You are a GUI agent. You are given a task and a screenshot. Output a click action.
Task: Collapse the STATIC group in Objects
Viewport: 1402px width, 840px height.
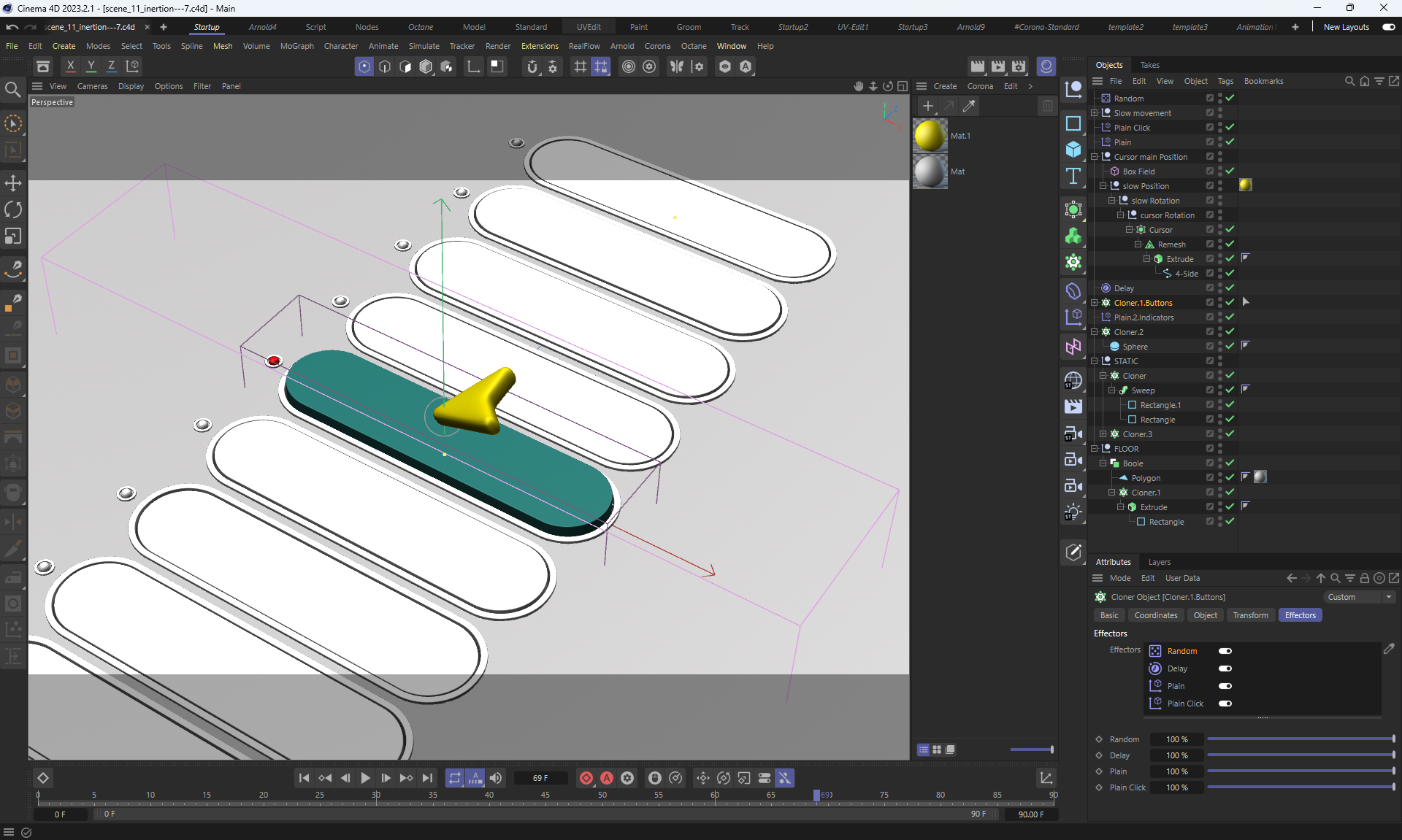click(x=1094, y=361)
